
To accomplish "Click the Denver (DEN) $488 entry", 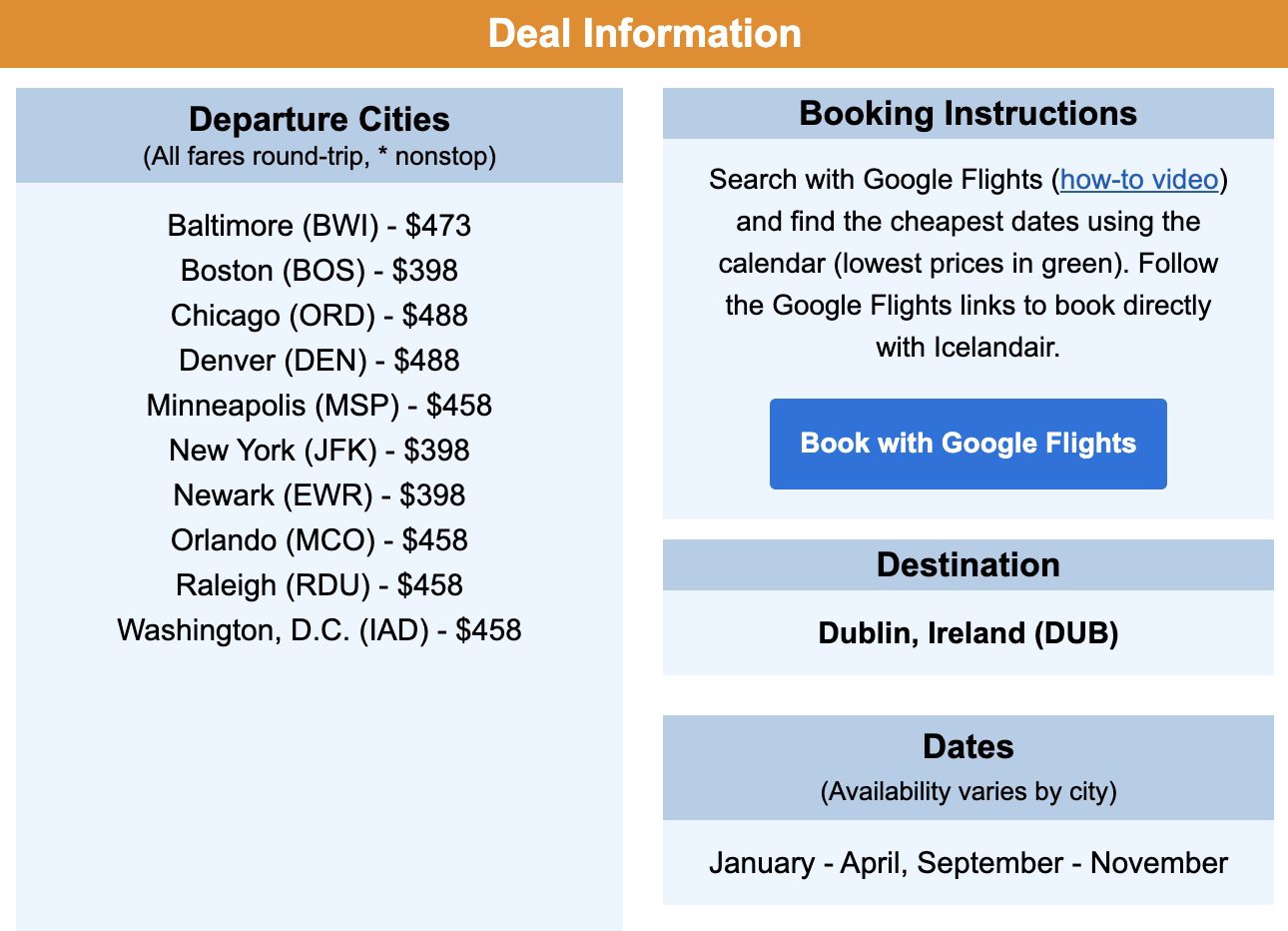I will tap(320, 361).
